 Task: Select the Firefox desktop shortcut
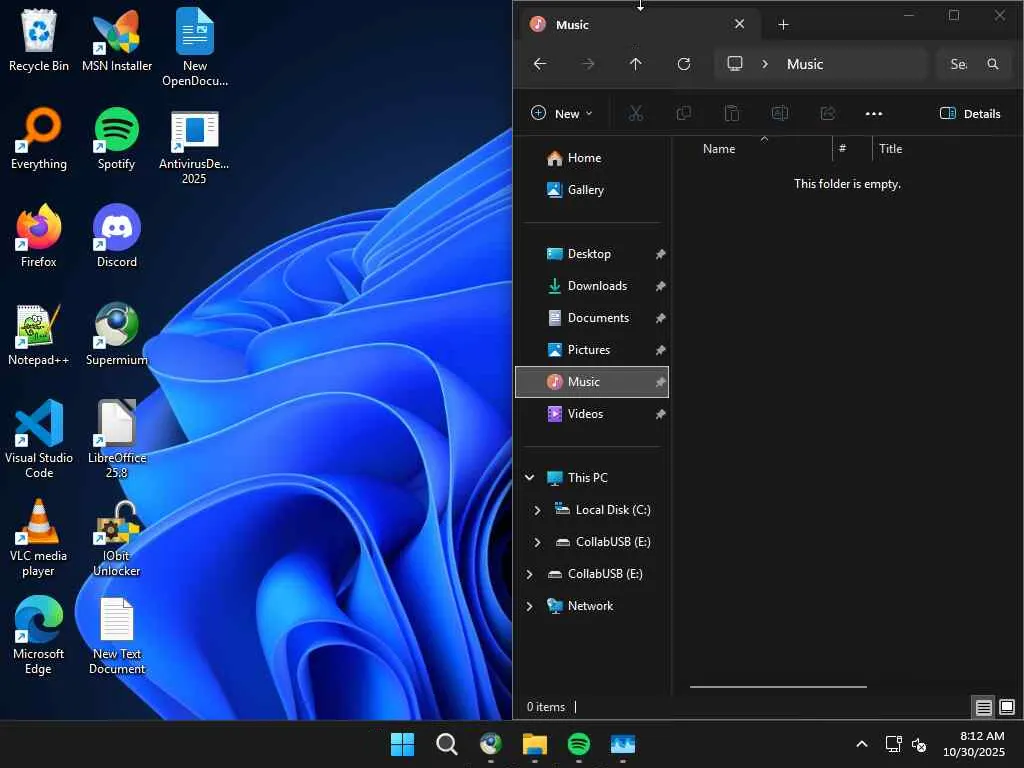pyautogui.click(x=39, y=236)
